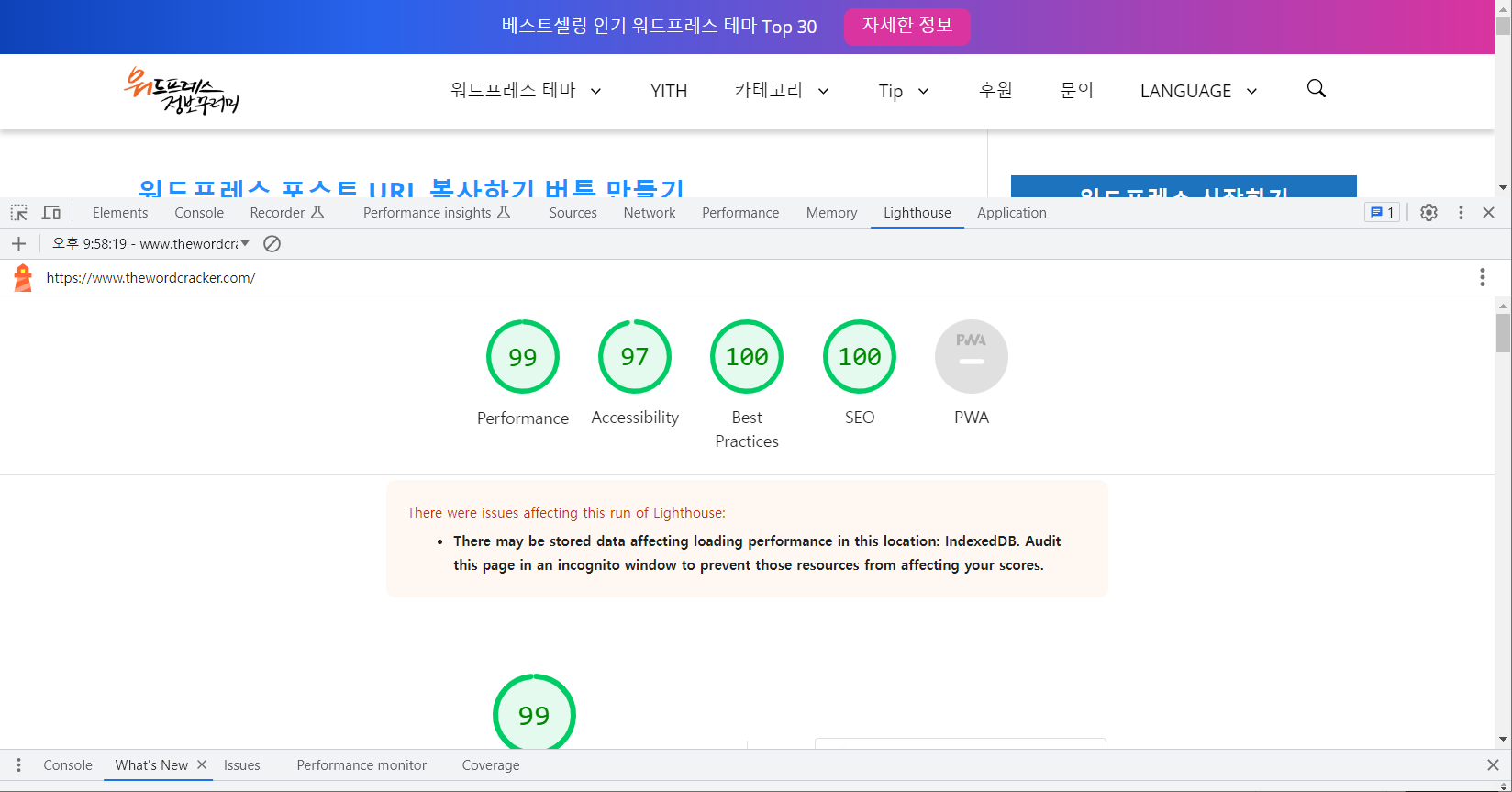Select the inspect element picker icon
The image size is (1512, 792).
point(19,213)
